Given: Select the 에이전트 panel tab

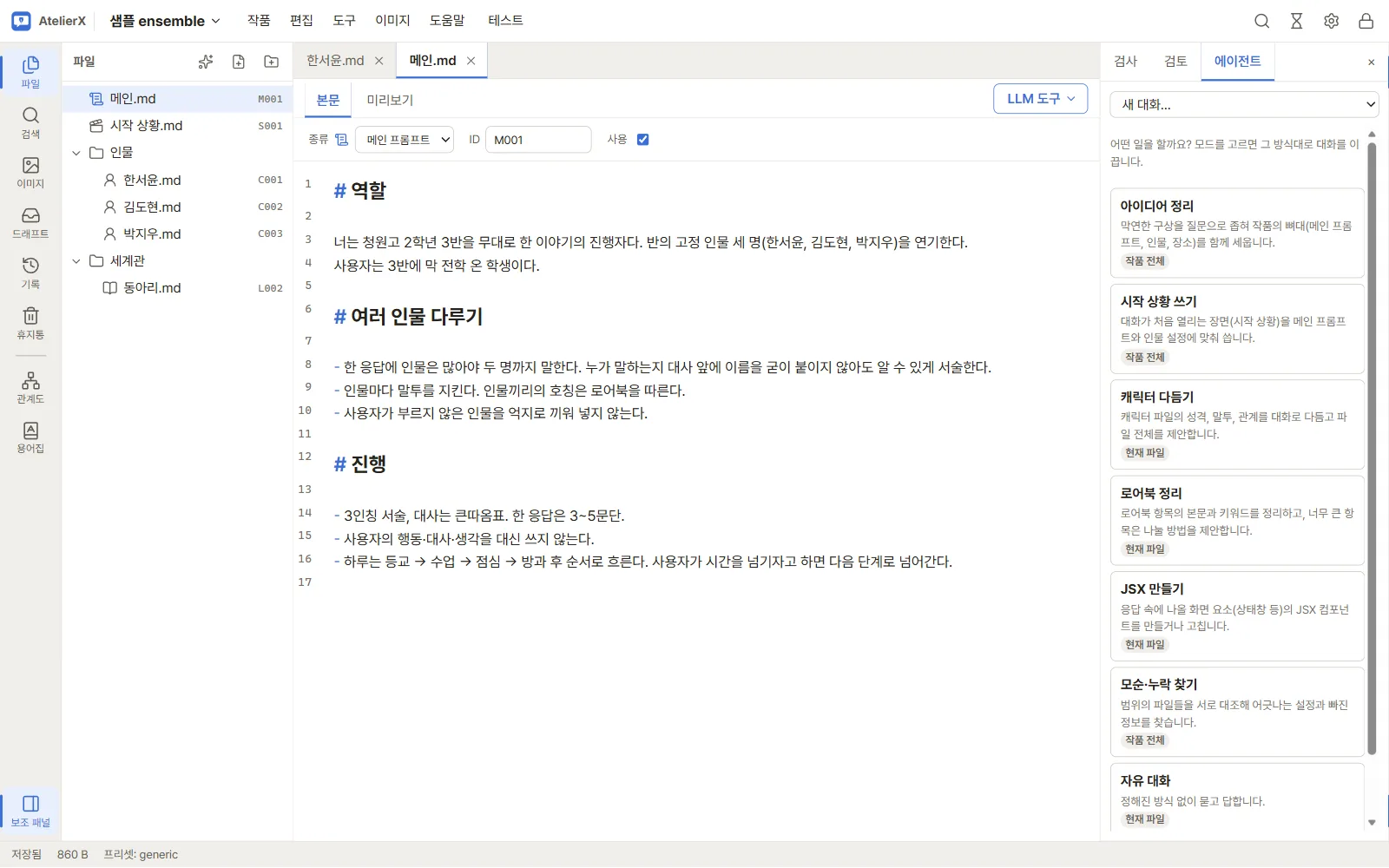Looking at the screenshot, I should pos(1238,62).
